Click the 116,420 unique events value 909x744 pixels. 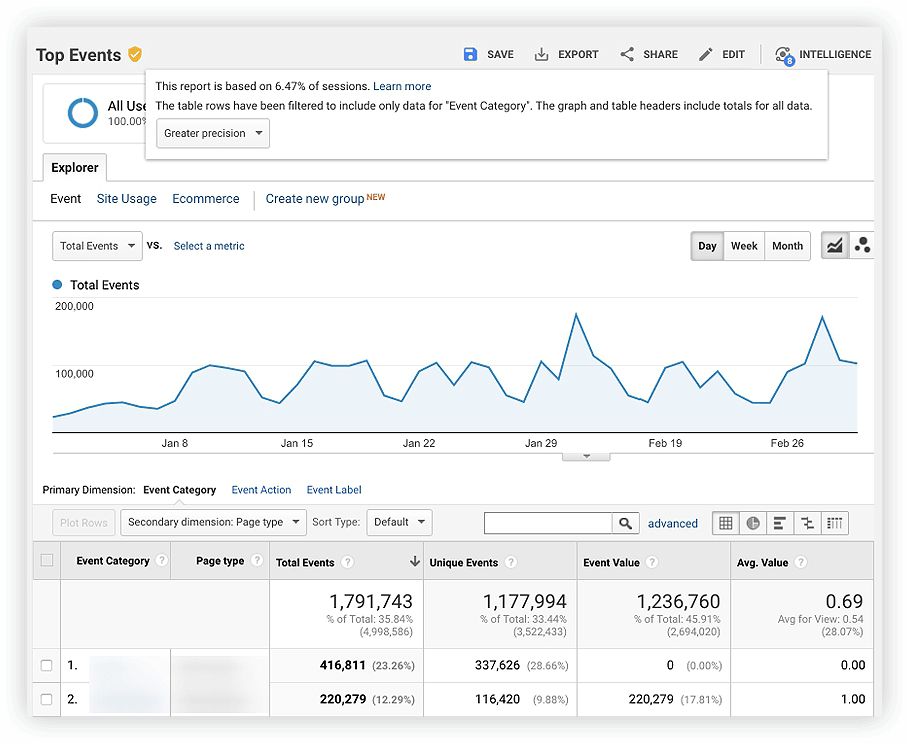point(497,699)
